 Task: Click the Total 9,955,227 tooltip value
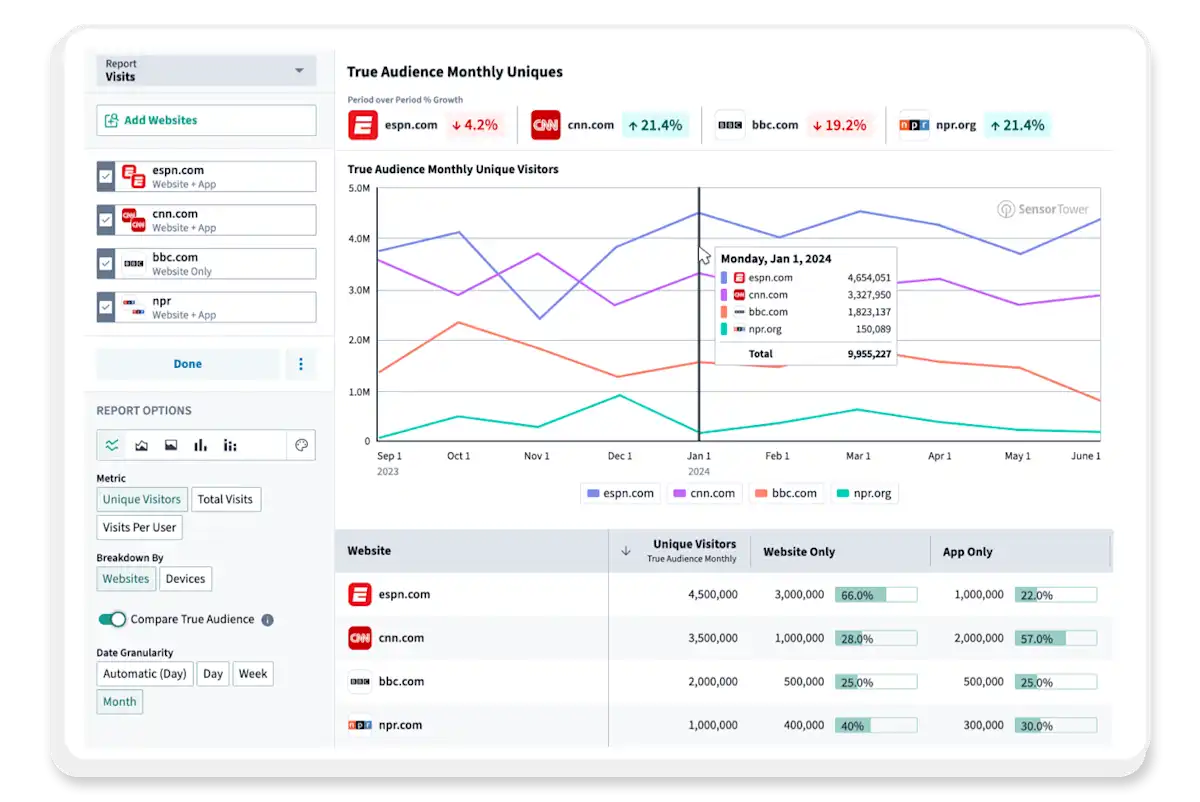[868, 353]
